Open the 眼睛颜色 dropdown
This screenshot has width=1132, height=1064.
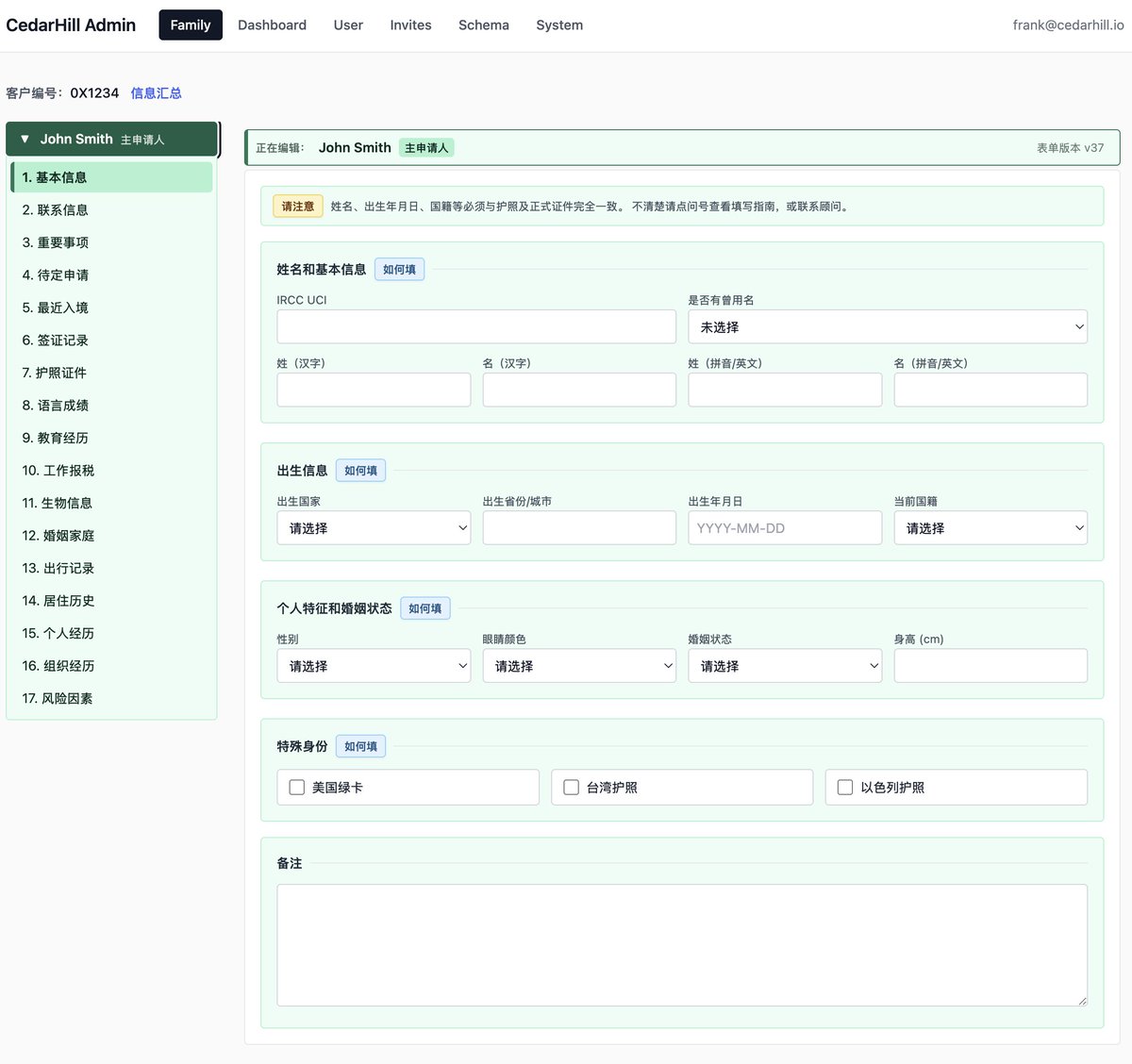(579, 665)
